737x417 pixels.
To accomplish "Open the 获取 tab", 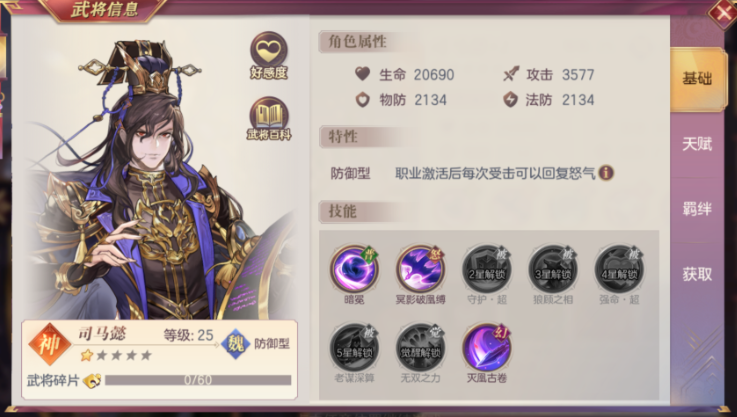I will (697, 274).
